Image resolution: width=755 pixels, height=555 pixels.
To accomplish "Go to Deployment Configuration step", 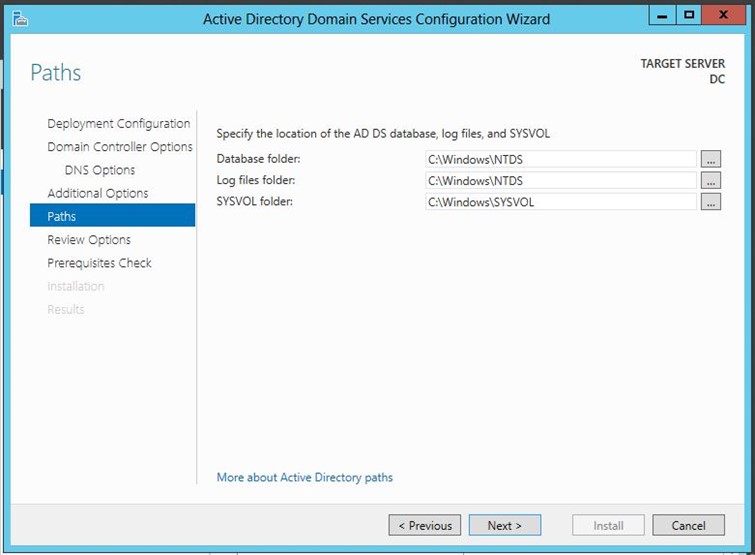I will pyautogui.click(x=118, y=124).
